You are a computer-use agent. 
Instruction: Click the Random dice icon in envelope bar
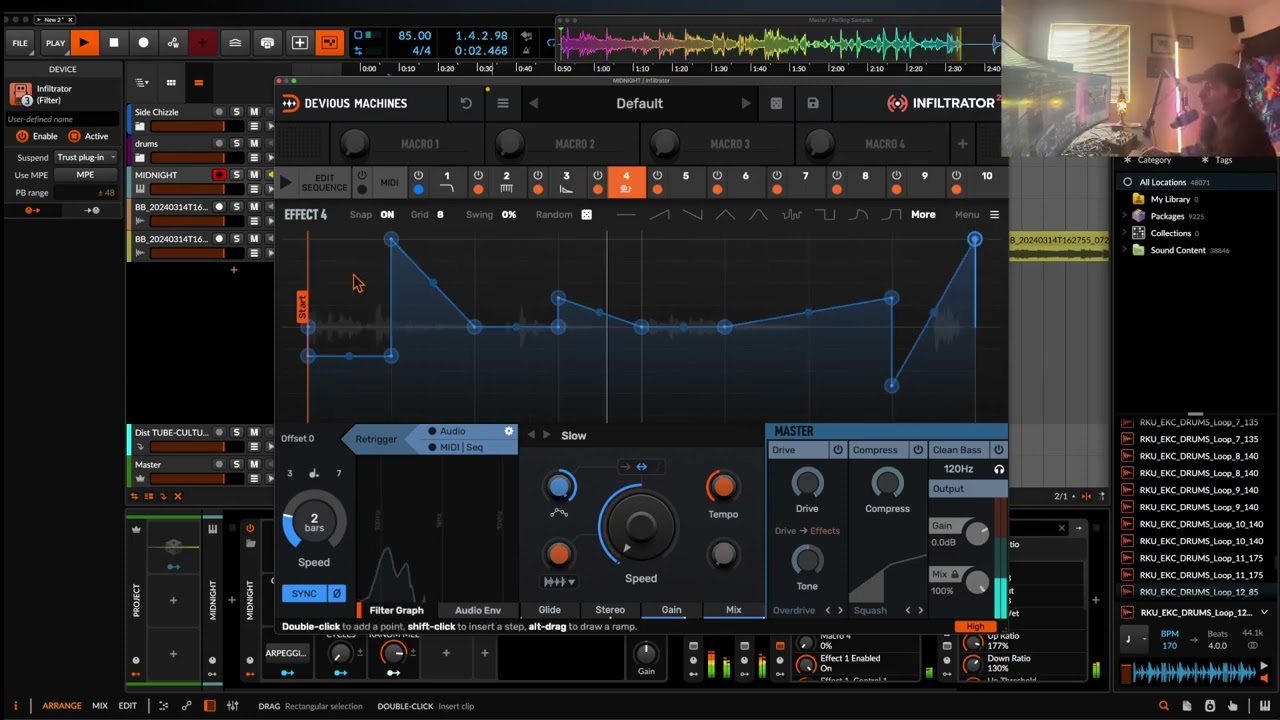587,215
